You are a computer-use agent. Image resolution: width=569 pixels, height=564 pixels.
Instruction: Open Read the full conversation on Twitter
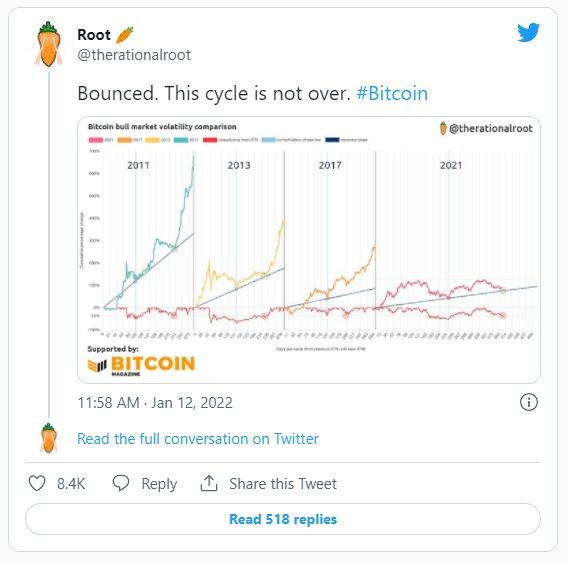click(198, 439)
